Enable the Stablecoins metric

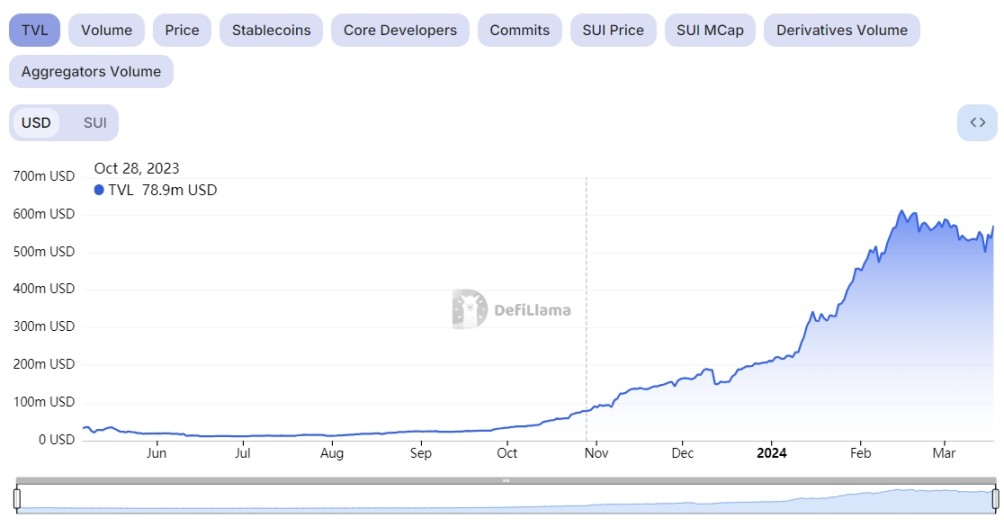point(271,30)
